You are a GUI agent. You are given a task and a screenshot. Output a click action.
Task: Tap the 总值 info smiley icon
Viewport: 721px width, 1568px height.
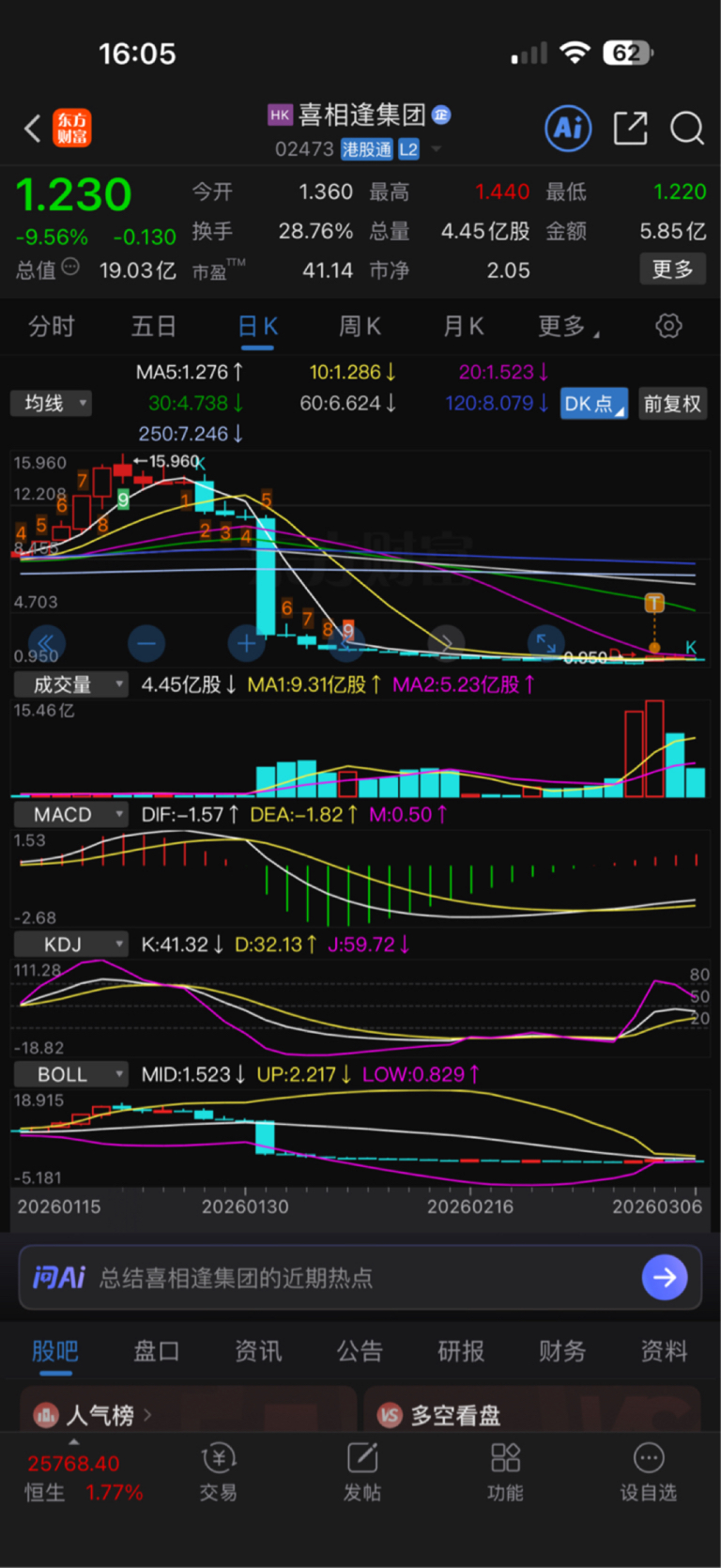coord(70,269)
